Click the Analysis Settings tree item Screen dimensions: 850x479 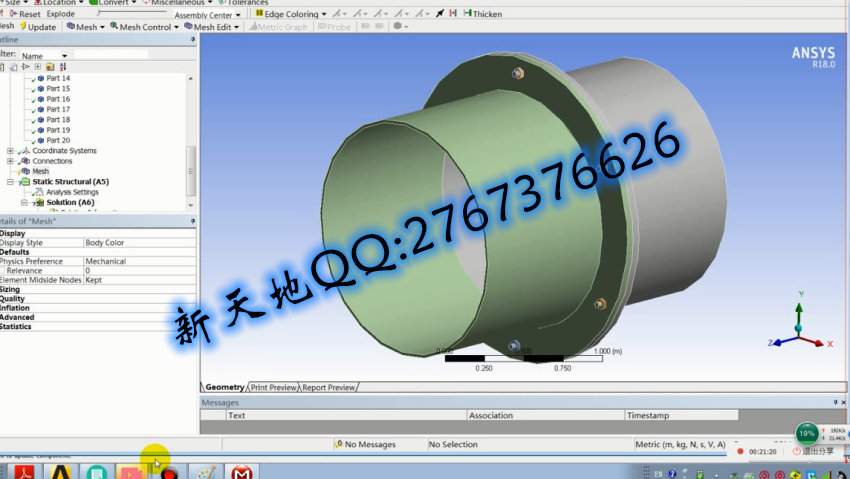(x=72, y=192)
